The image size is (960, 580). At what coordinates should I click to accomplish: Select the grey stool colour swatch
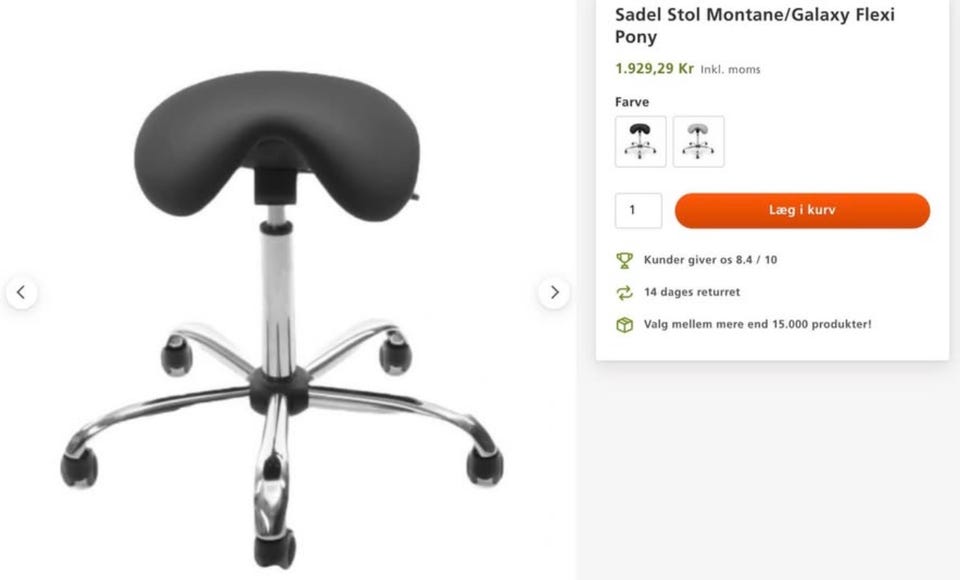click(x=699, y=141)
